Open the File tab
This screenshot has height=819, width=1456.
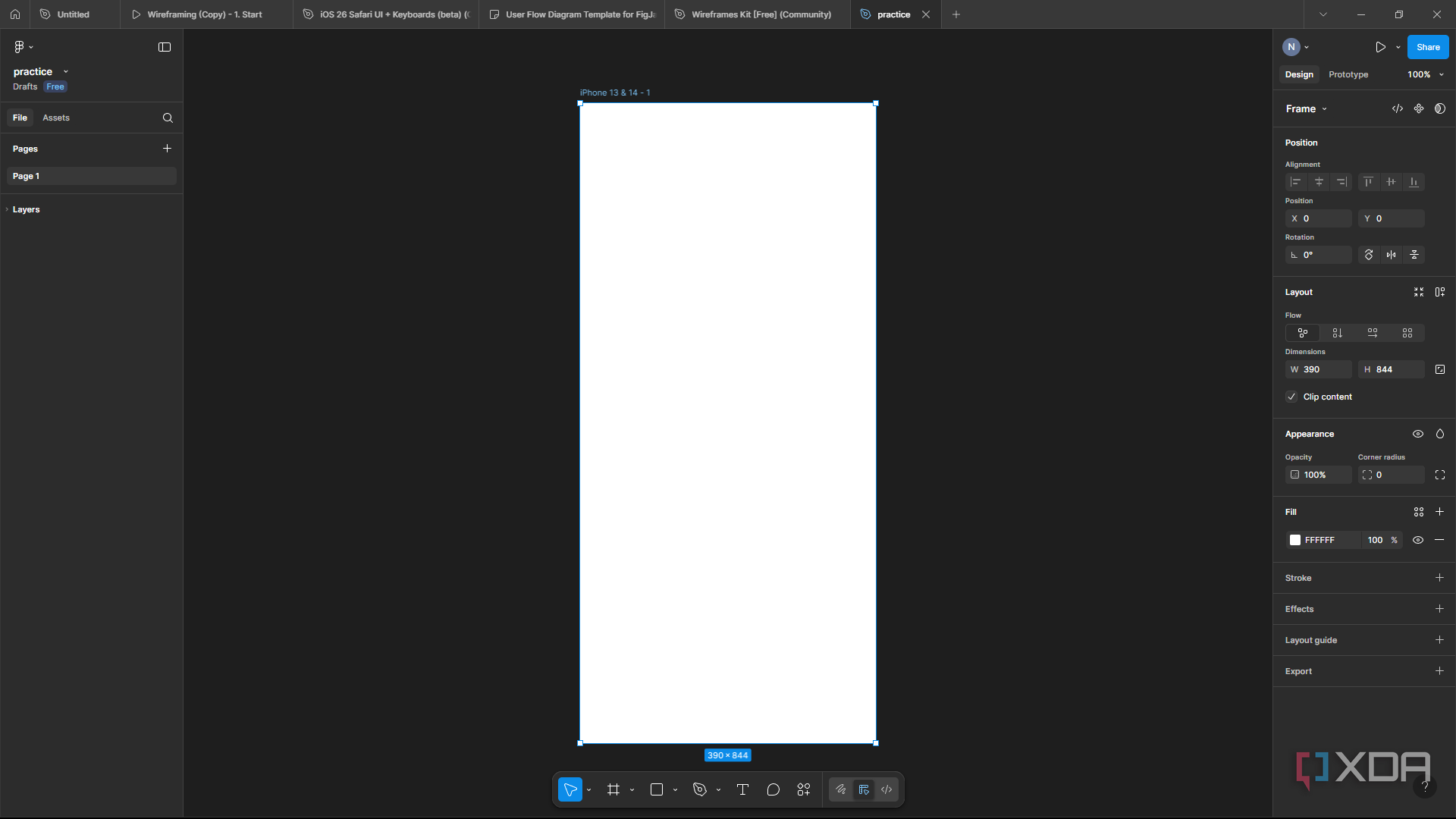click(x=20, y=118)
